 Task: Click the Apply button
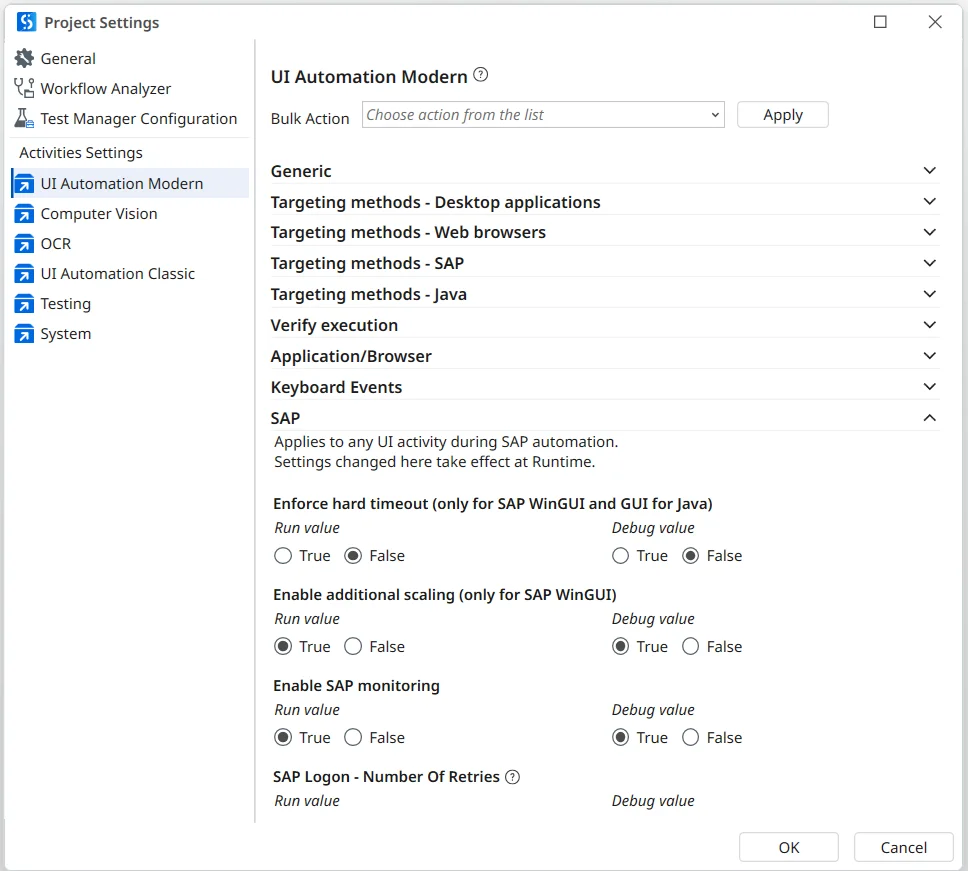[x=783, y=115]
